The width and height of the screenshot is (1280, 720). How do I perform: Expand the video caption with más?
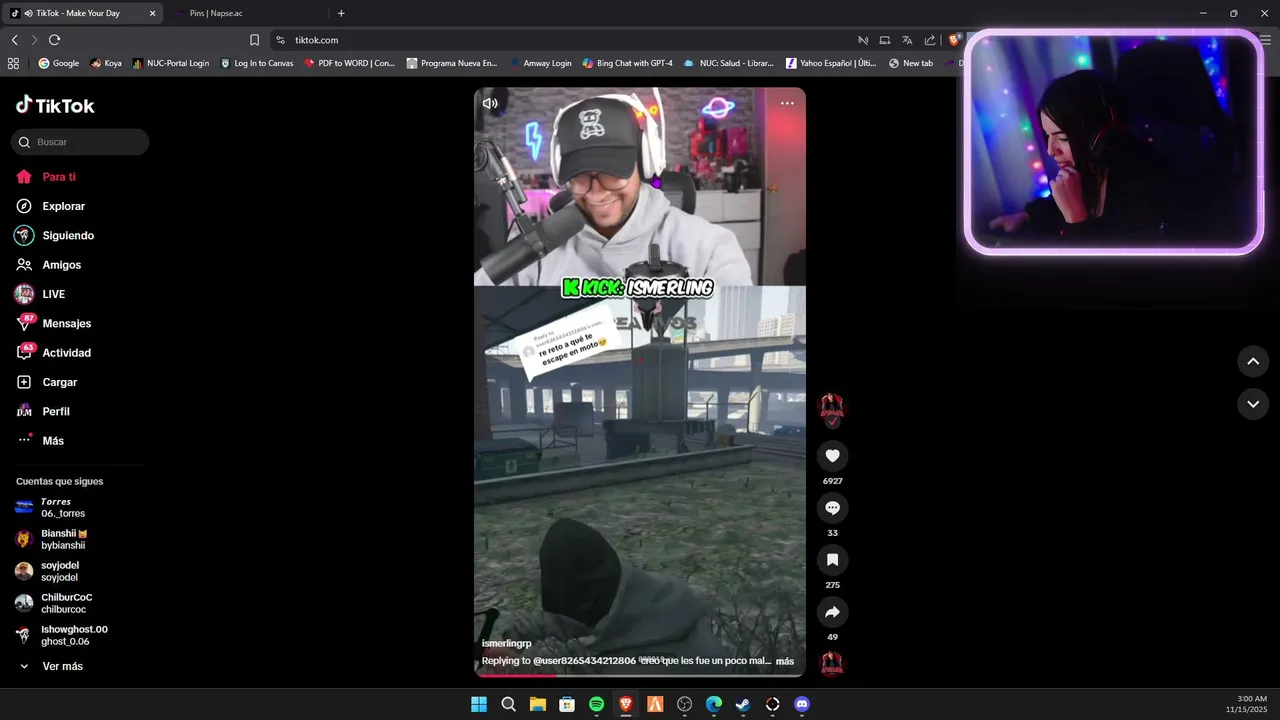[785, 661]
